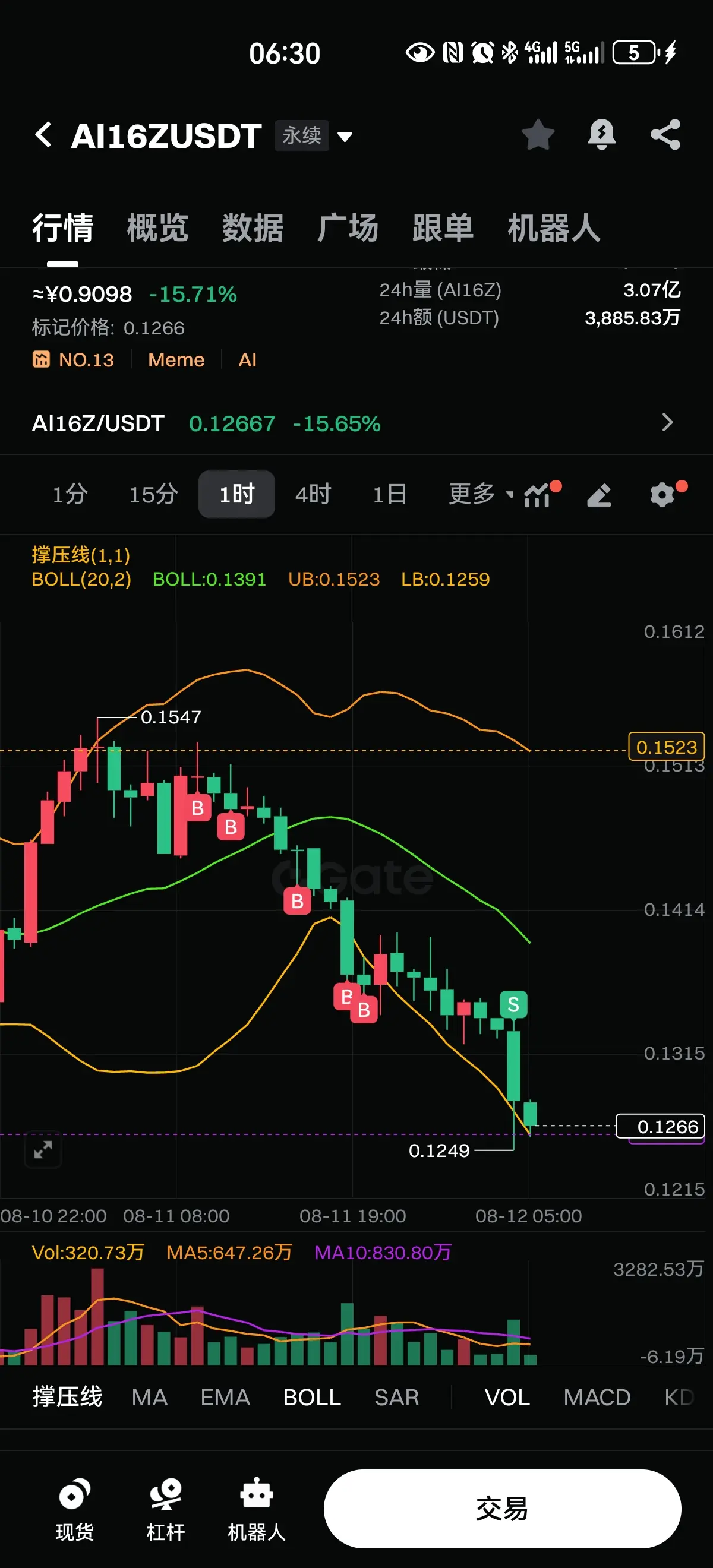Viewport: 713px width, 1568px height.
Task: Share this market via share icon
Action: pos(665,134)
